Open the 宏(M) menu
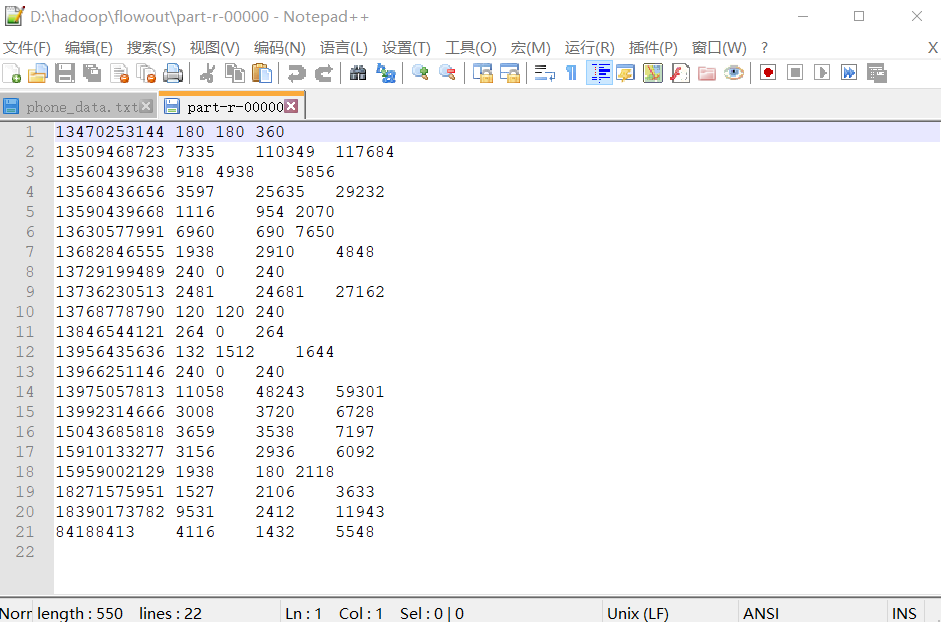This screenshot has width=941, height=622. tap(531, 47)
